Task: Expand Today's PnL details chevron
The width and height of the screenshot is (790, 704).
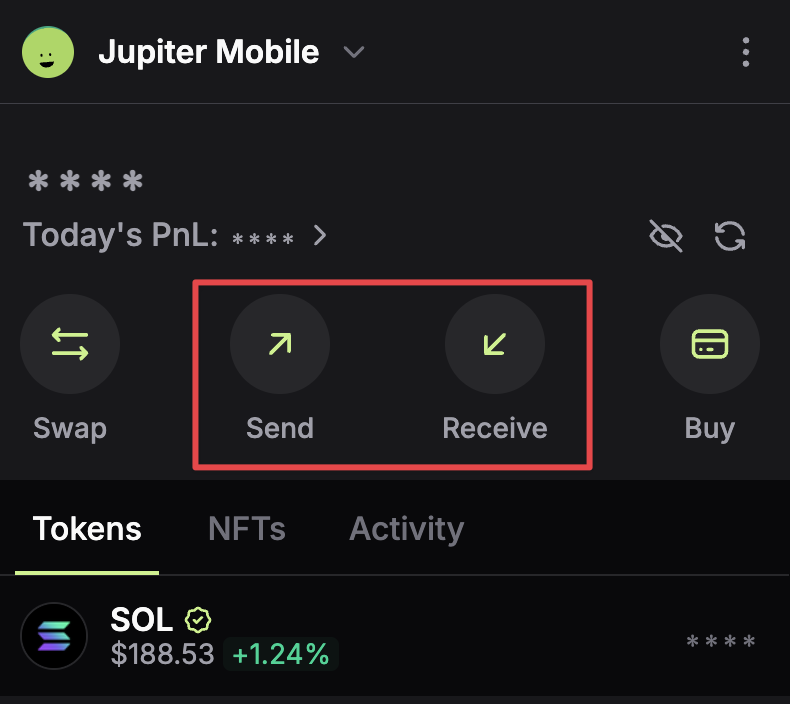Action: [320, 236]
